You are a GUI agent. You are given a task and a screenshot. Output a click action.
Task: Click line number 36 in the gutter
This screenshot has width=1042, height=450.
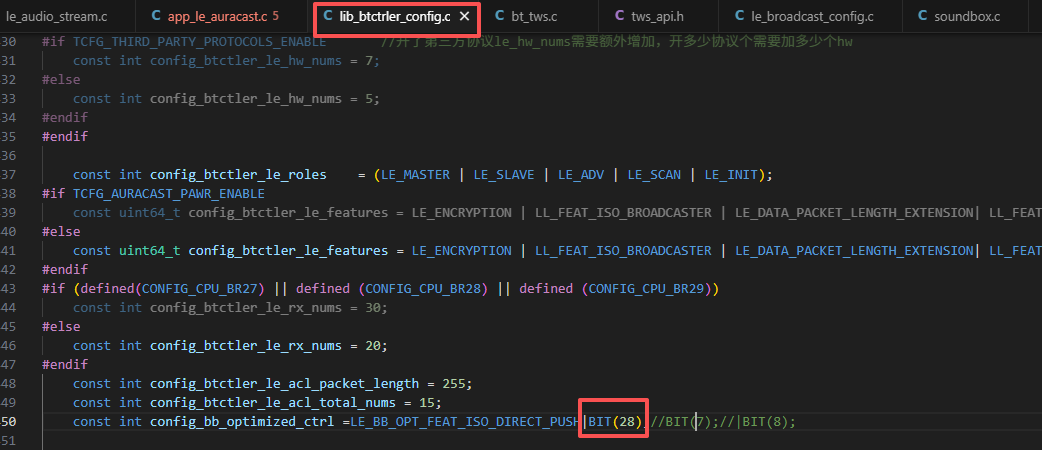click(8, 156)
